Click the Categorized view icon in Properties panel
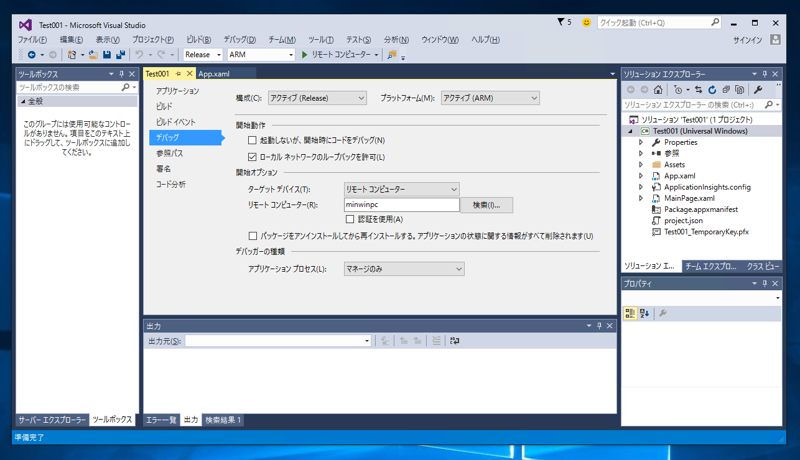800x460 pixels. 630,313
